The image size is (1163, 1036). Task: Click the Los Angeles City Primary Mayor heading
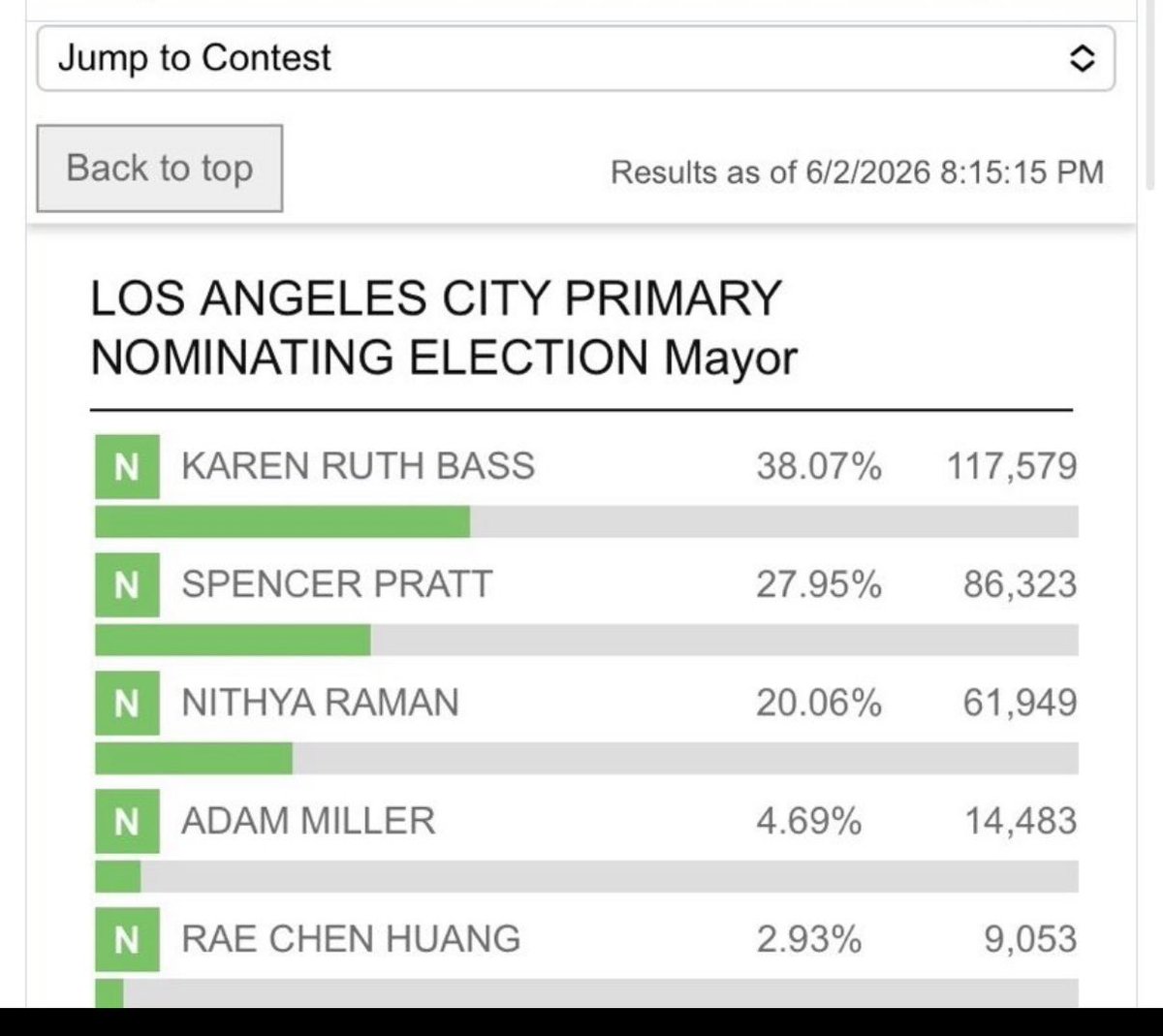(444, 328)
